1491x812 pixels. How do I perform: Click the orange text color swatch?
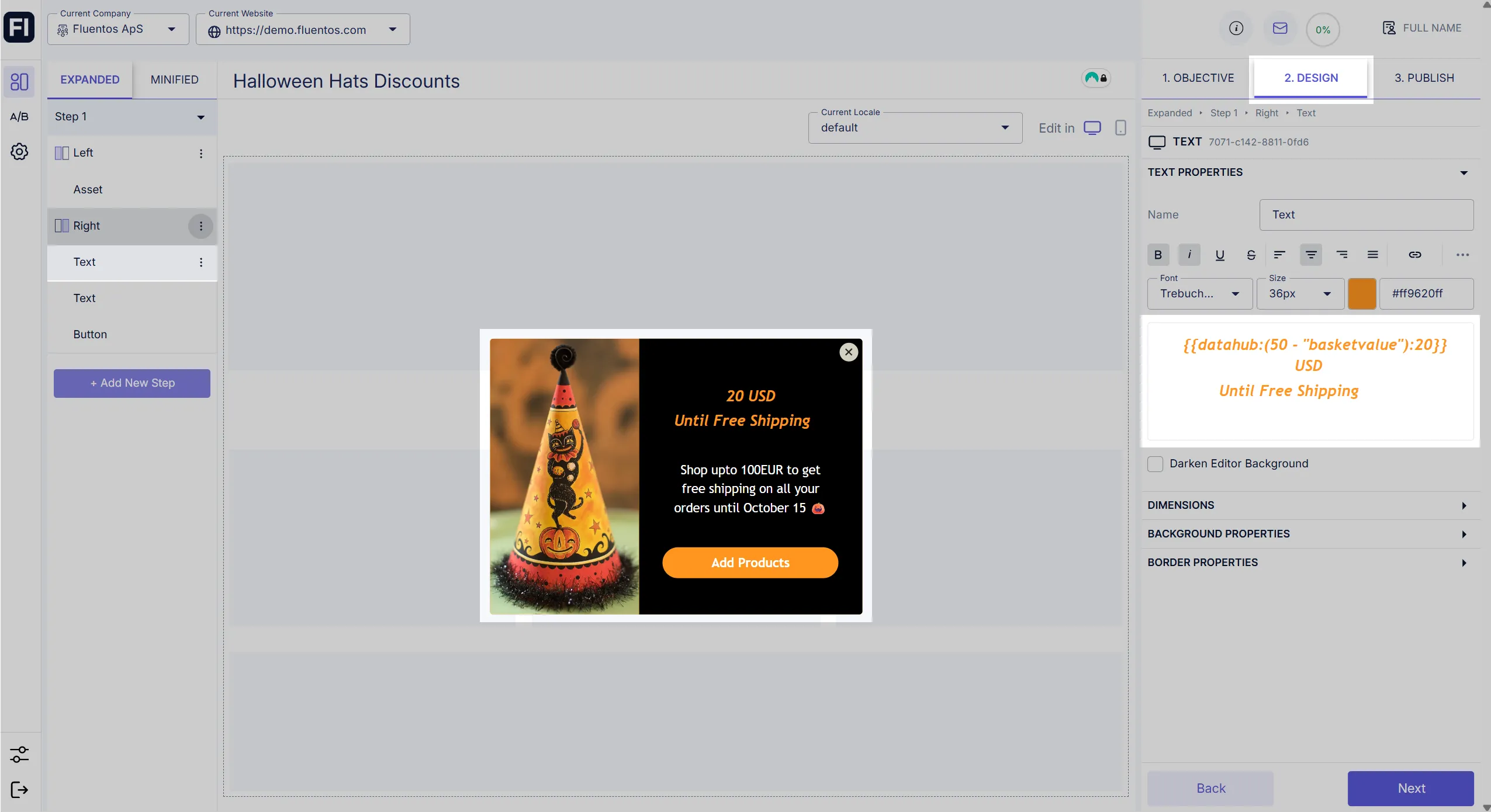tap(1362, 294)
